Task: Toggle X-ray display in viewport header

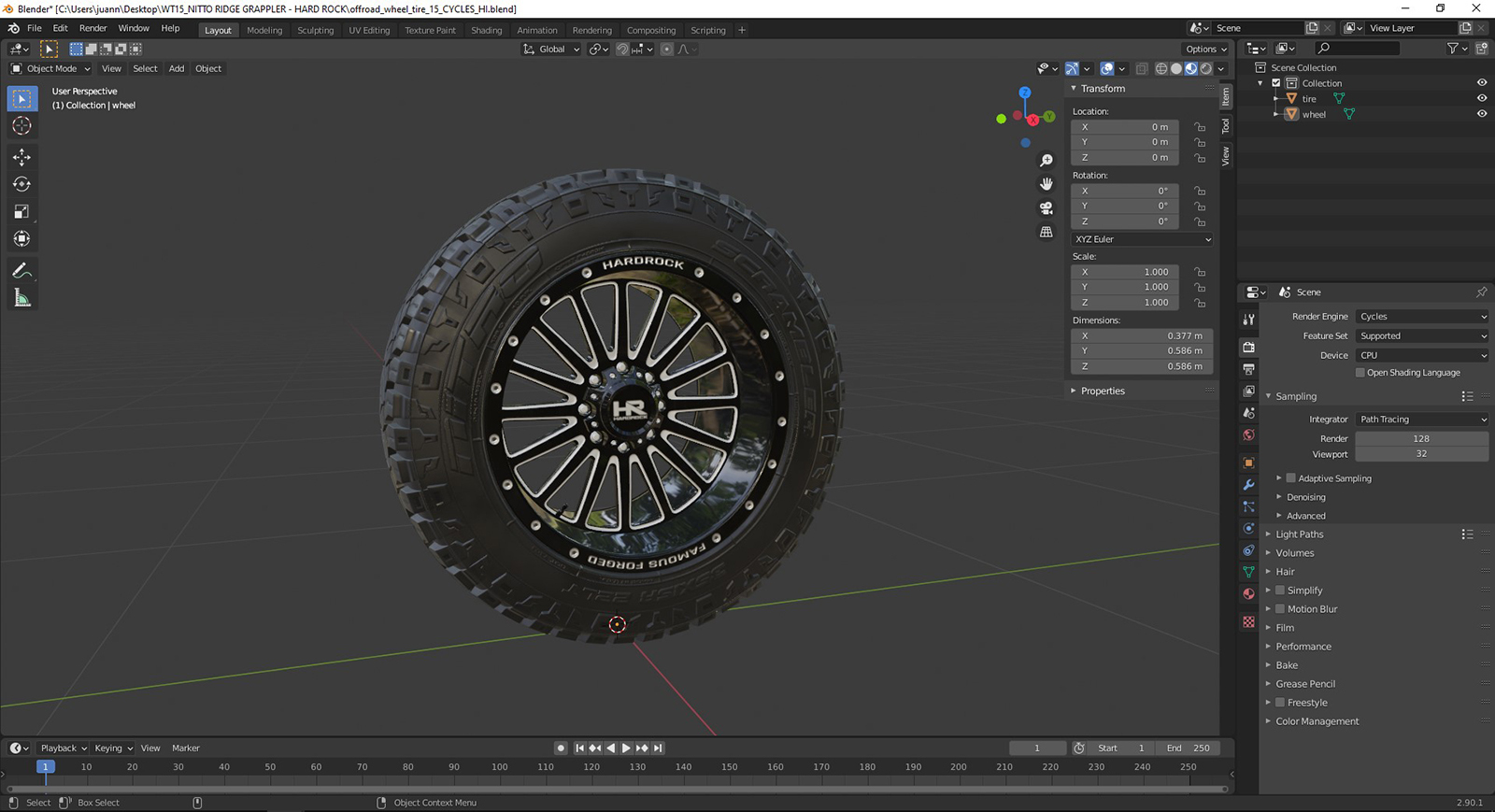Action: click(1142, 68)
